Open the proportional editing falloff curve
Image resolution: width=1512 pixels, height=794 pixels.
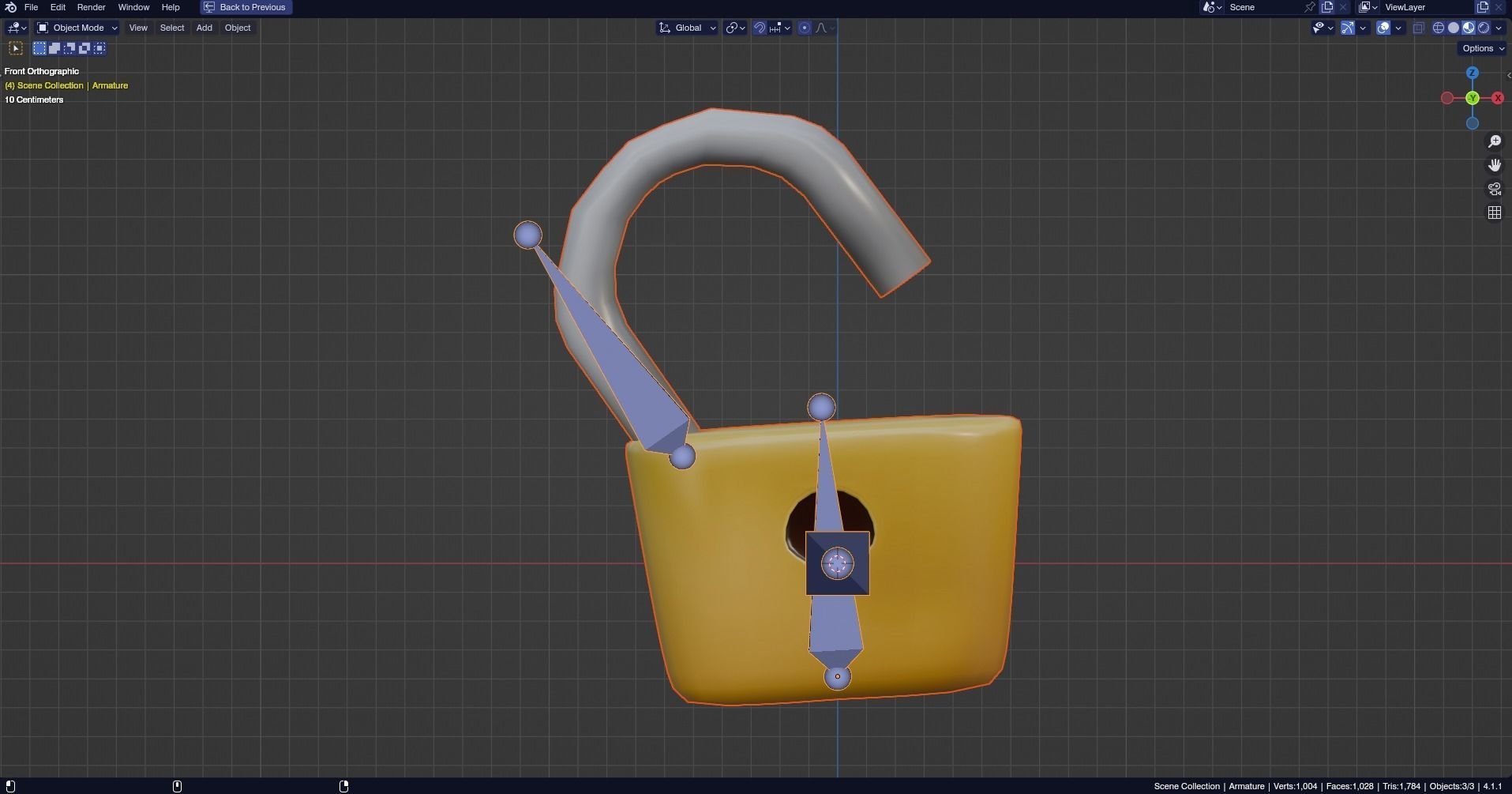[825, 28]
